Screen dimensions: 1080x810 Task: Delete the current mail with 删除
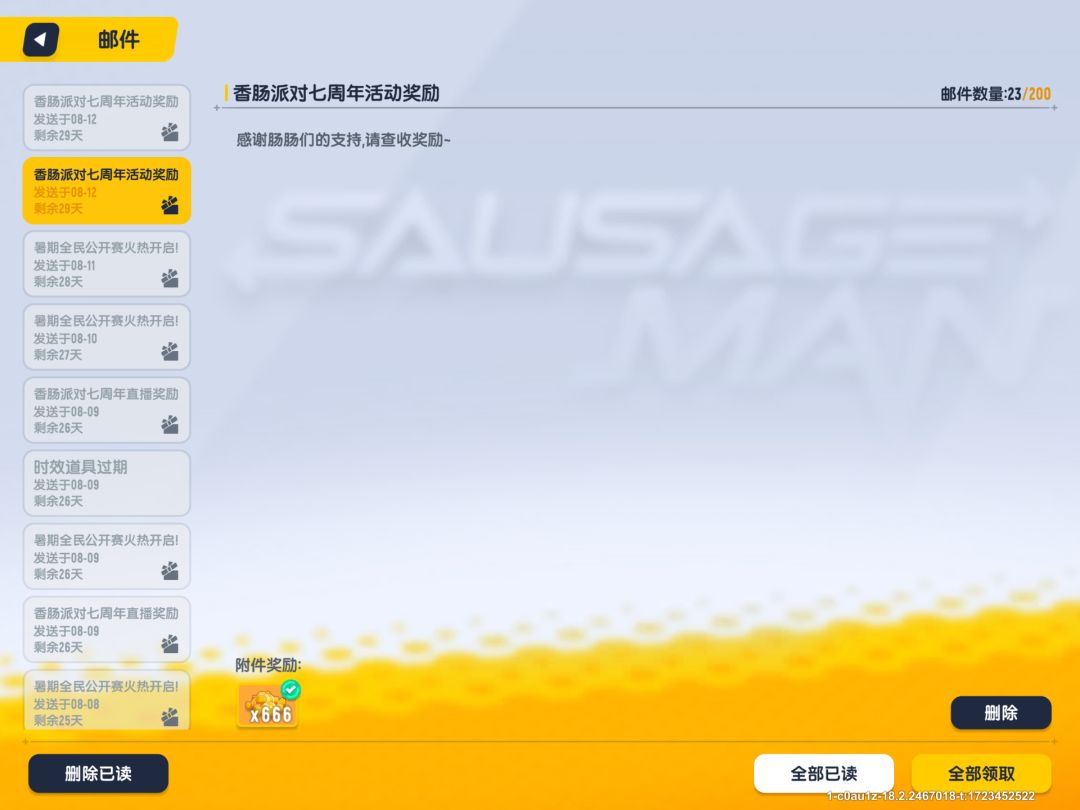click(1001, 713)
